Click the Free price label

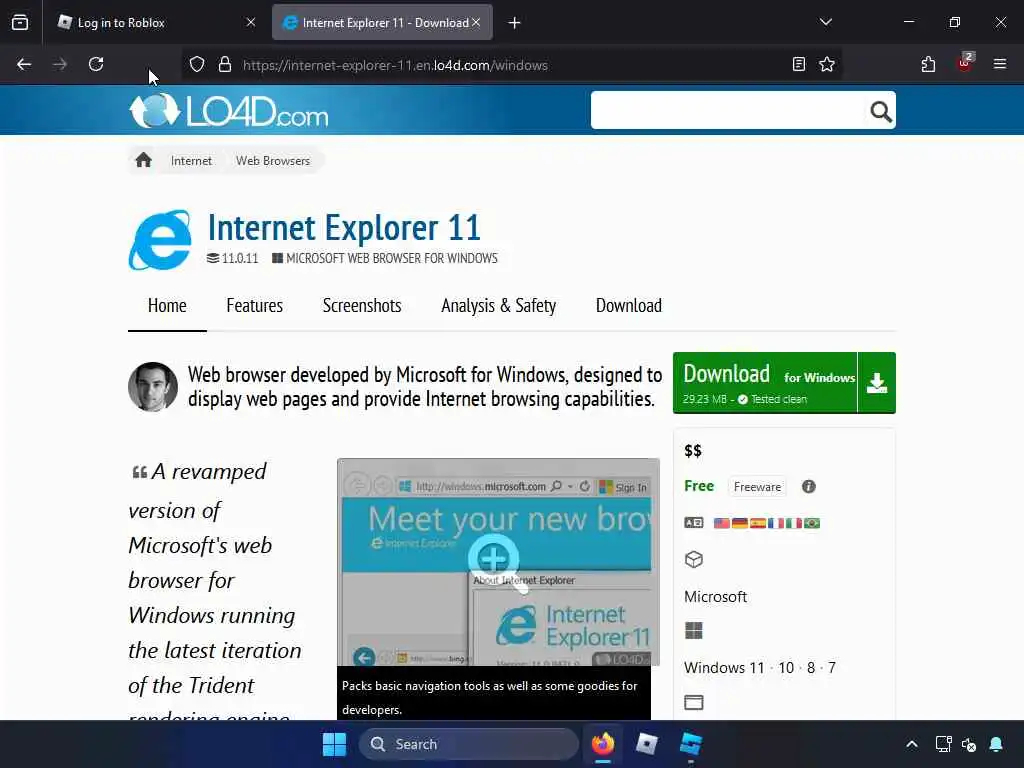[x=699, y=486]
